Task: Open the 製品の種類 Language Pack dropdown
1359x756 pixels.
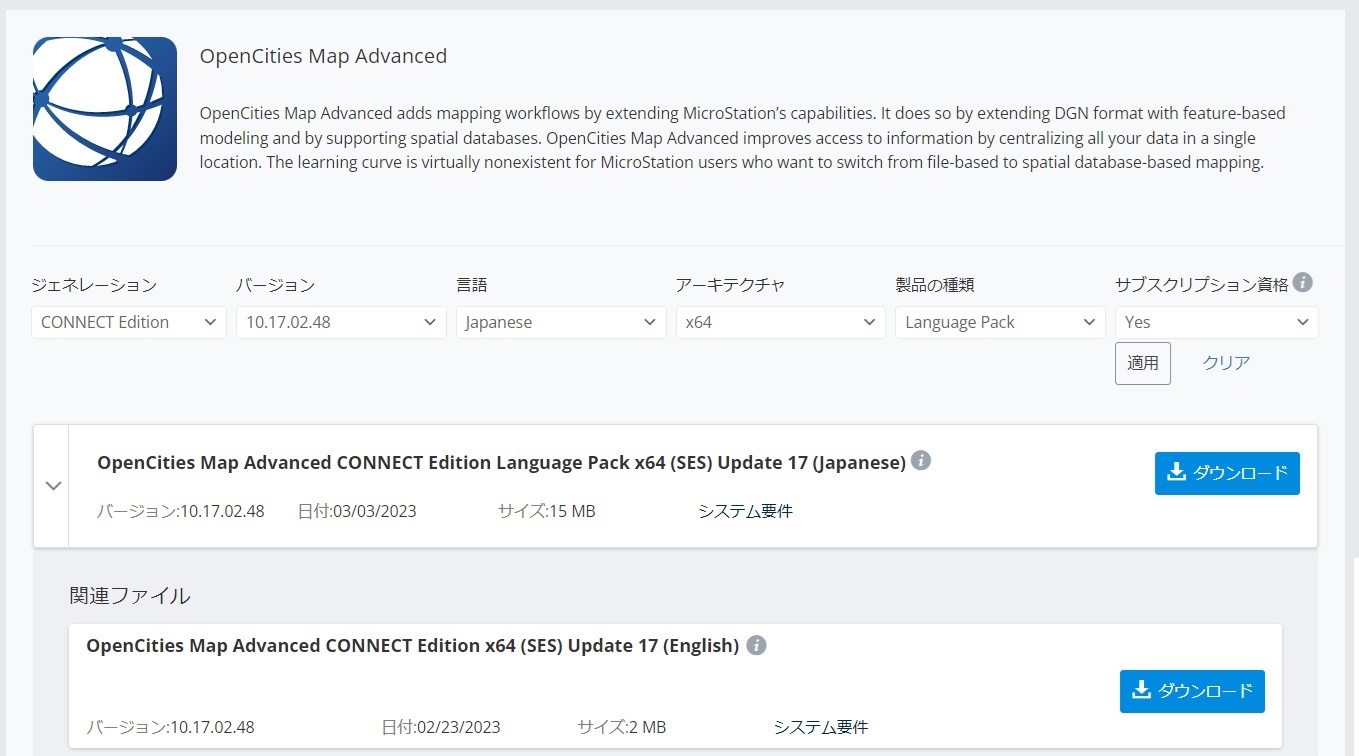Action: pyautogui.click(x=1000, y=322)
